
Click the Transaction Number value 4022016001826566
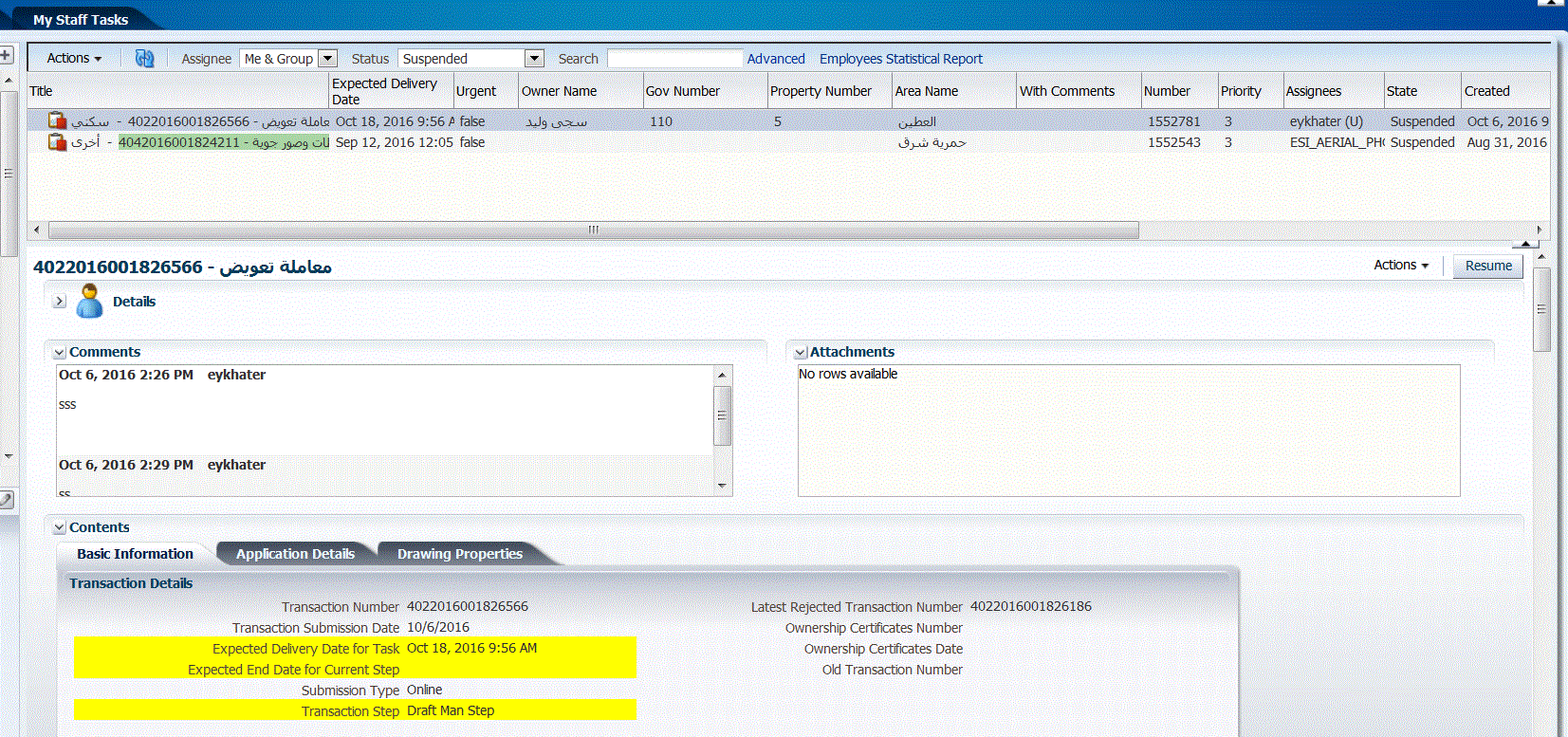pos(468,606)
